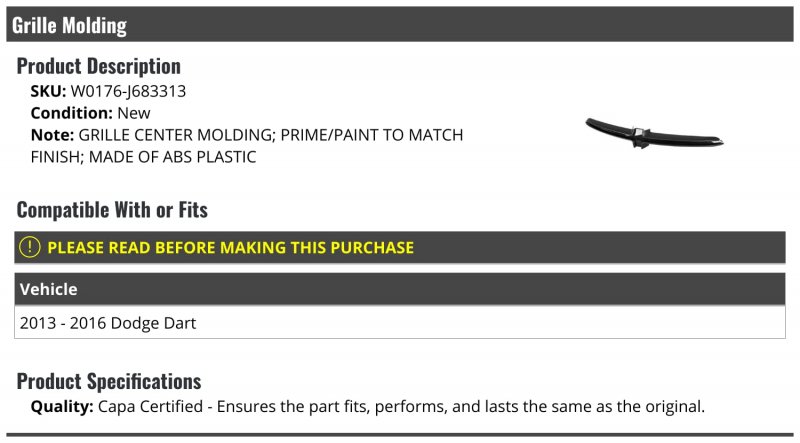Expand the PLEASE READ BEFORE MAKING THIS PURCHASE bar
This screenshot has height=443, width=800.
pos(399,248)
